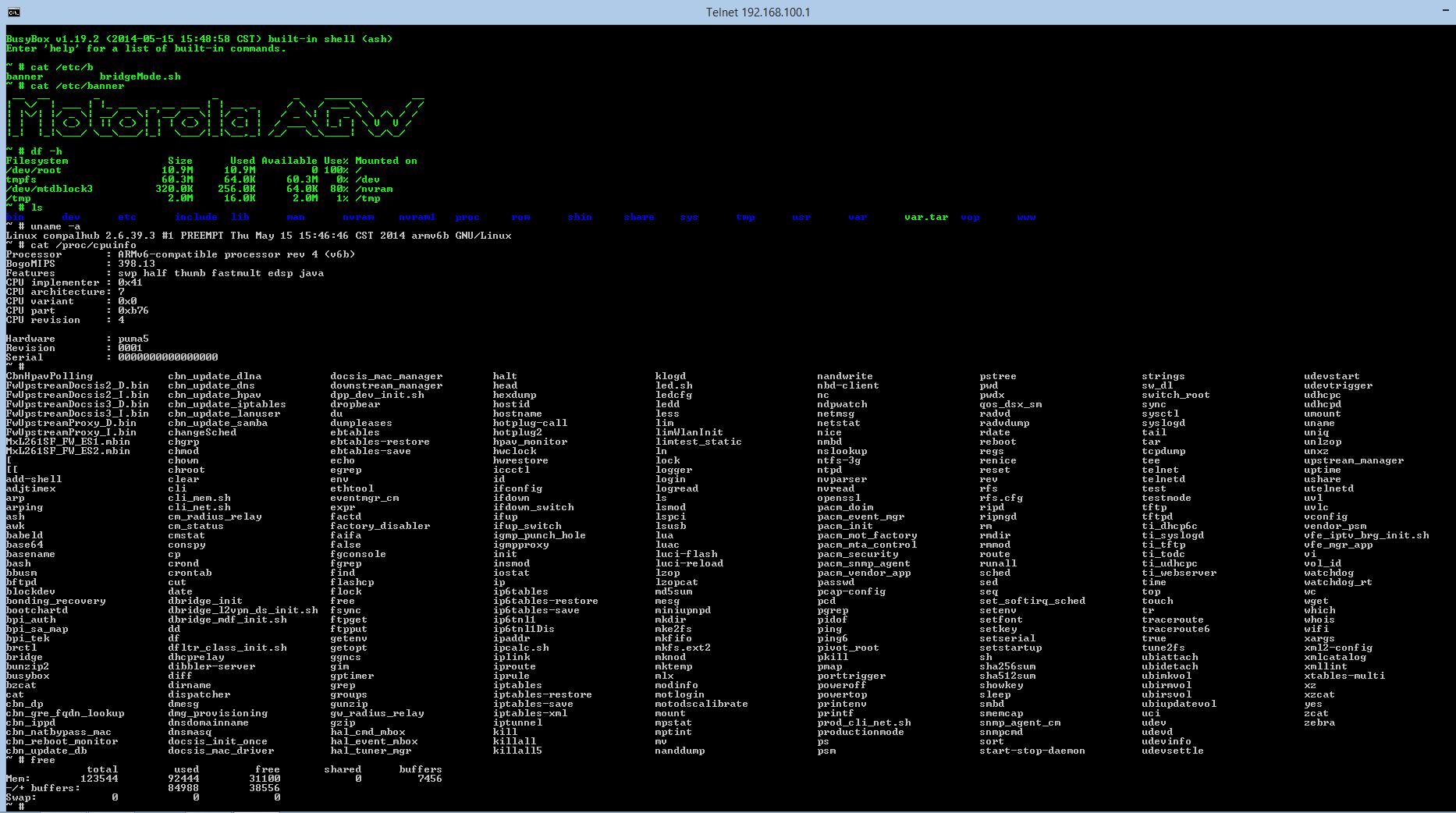This screenshot has width=1456, height=813.
Task: Open the Telnet window system menu icon
Action: tap(13, 12)
